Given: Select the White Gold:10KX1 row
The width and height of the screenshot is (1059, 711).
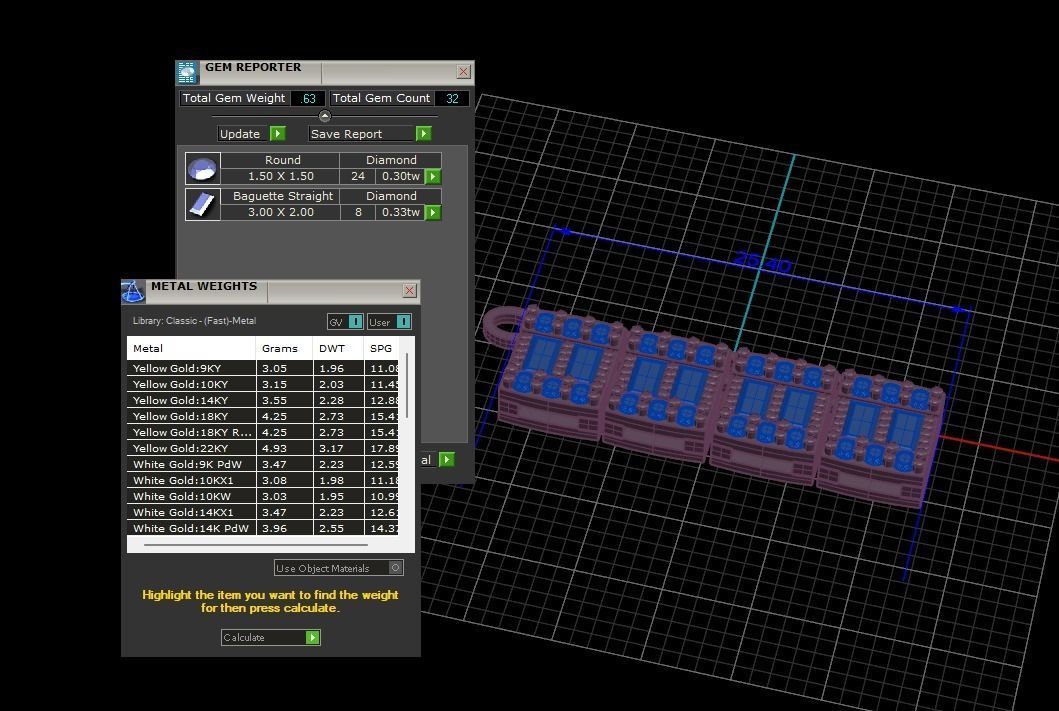Looking at the screenshot, I should tap(263, 480).
